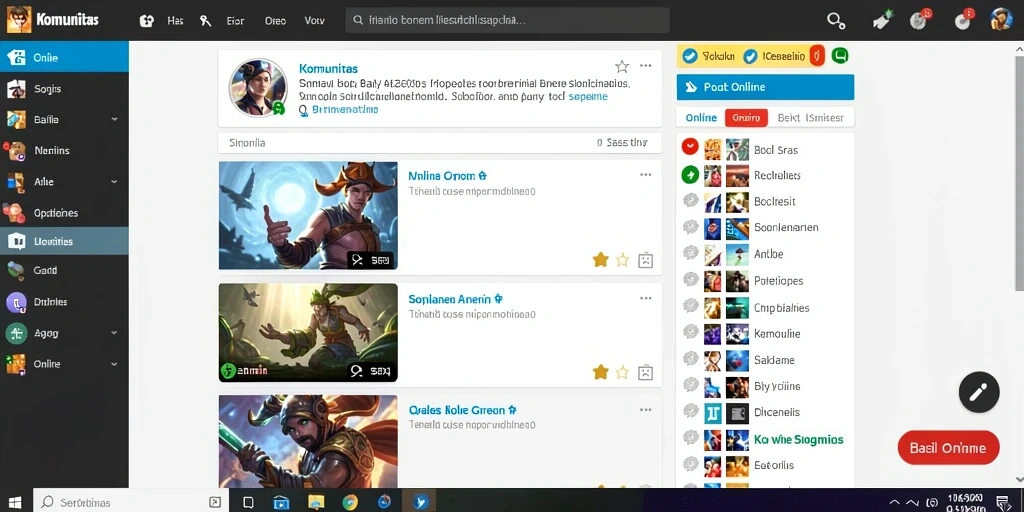Image resolution: width=1024 pixels, height=512 pixels.
Task: Toggle grey status circle beside Kemouline
Action: pyautogui.click(x=690, y=332)
